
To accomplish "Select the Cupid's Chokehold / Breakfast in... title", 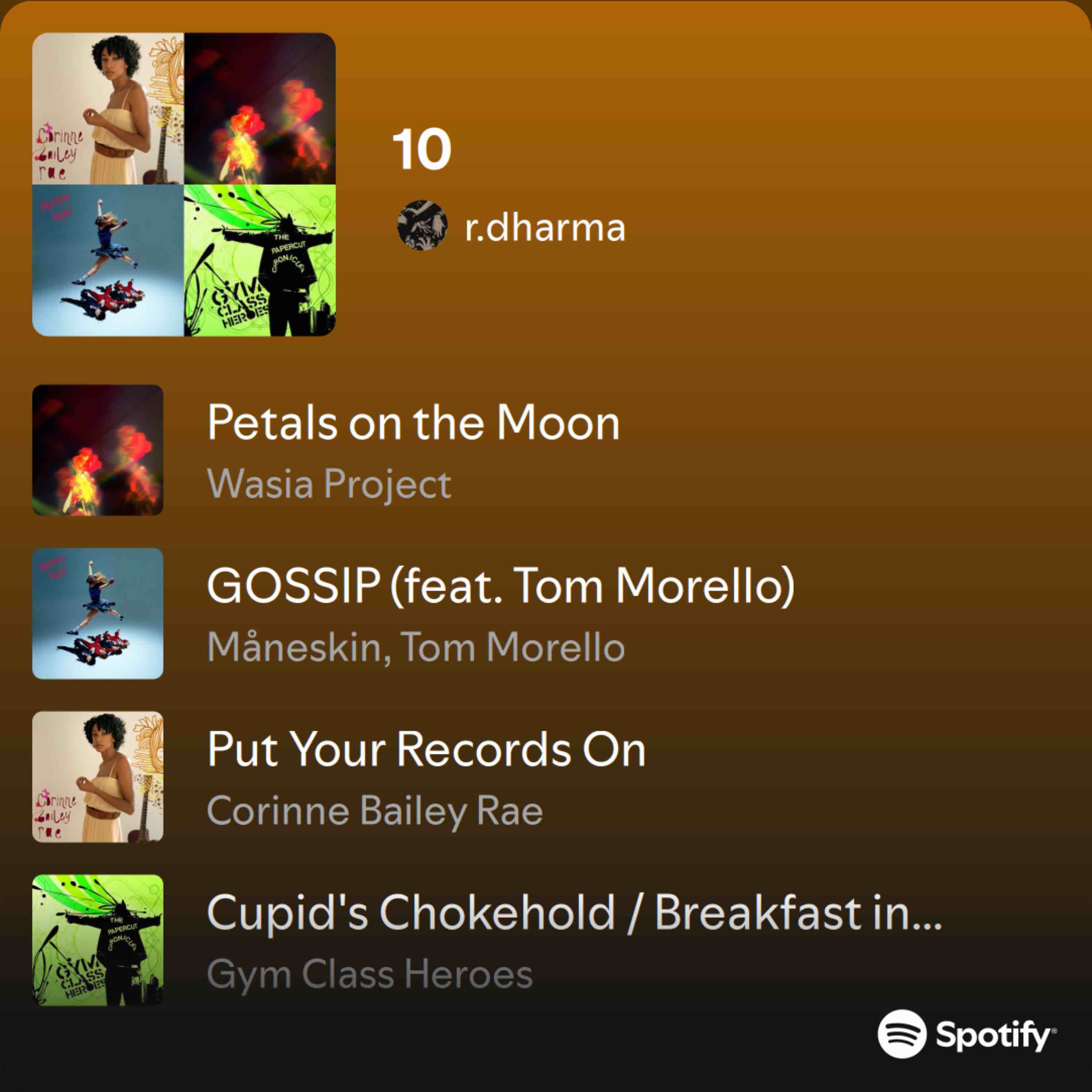I will tap(574, 912).
